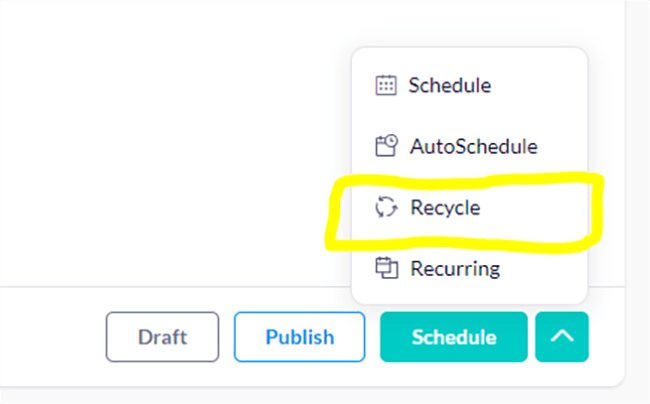
Task: Click the Draft label in the bottom bar
Action: click(x=162, y=337)
